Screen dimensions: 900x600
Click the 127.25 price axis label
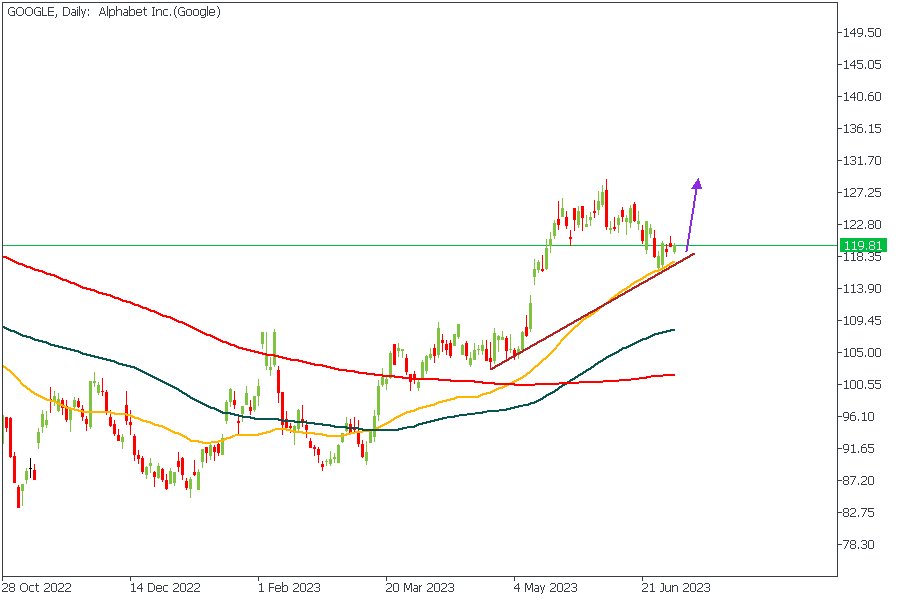point(861,193)
